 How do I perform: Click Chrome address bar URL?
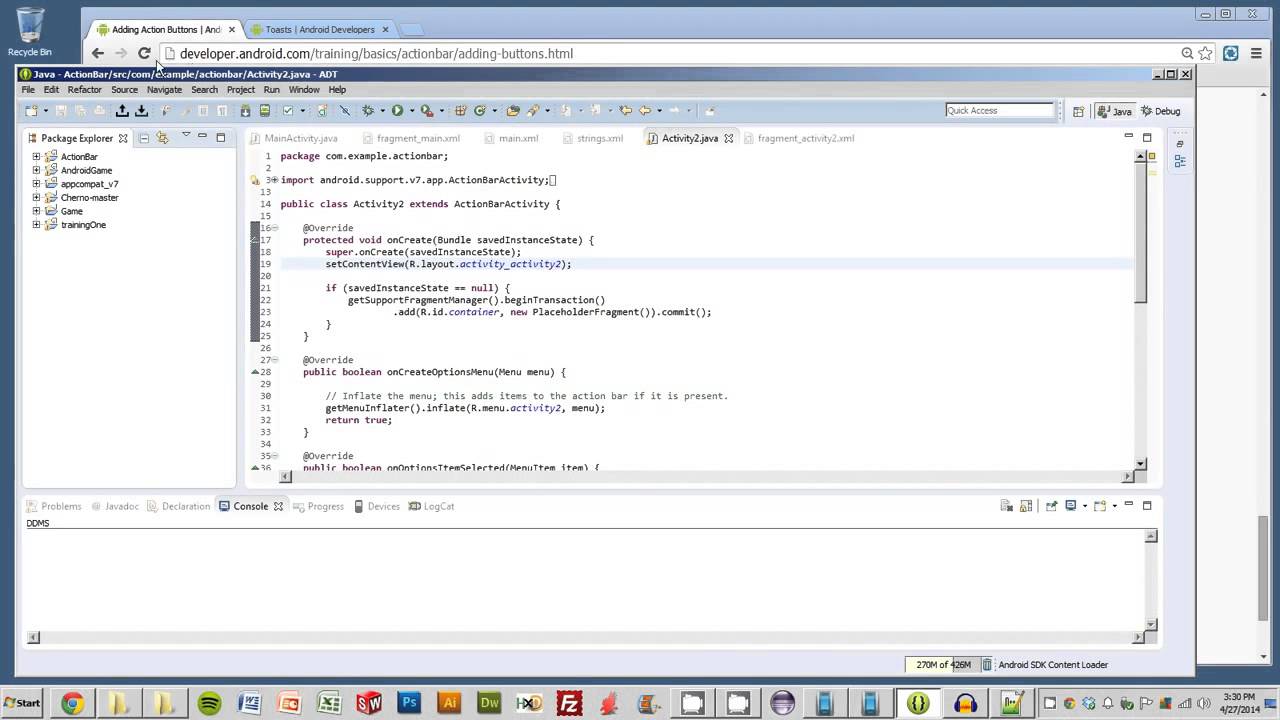pos(376,53)
